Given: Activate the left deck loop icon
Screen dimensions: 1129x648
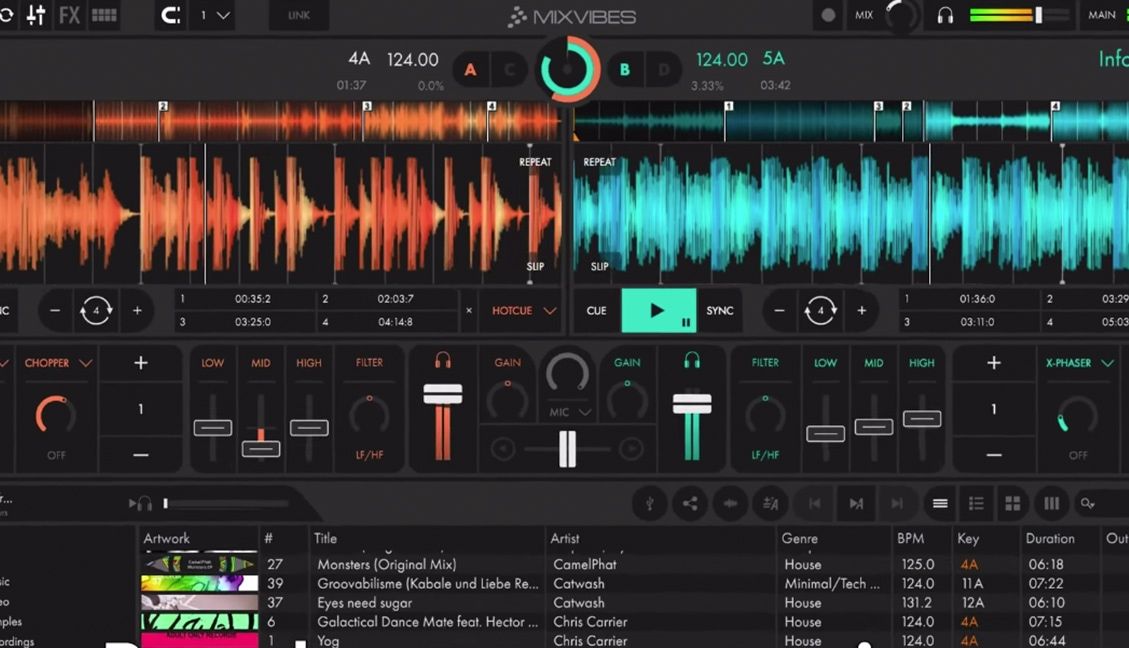Looking at the screenshot, I should click(x=96, y=310).
